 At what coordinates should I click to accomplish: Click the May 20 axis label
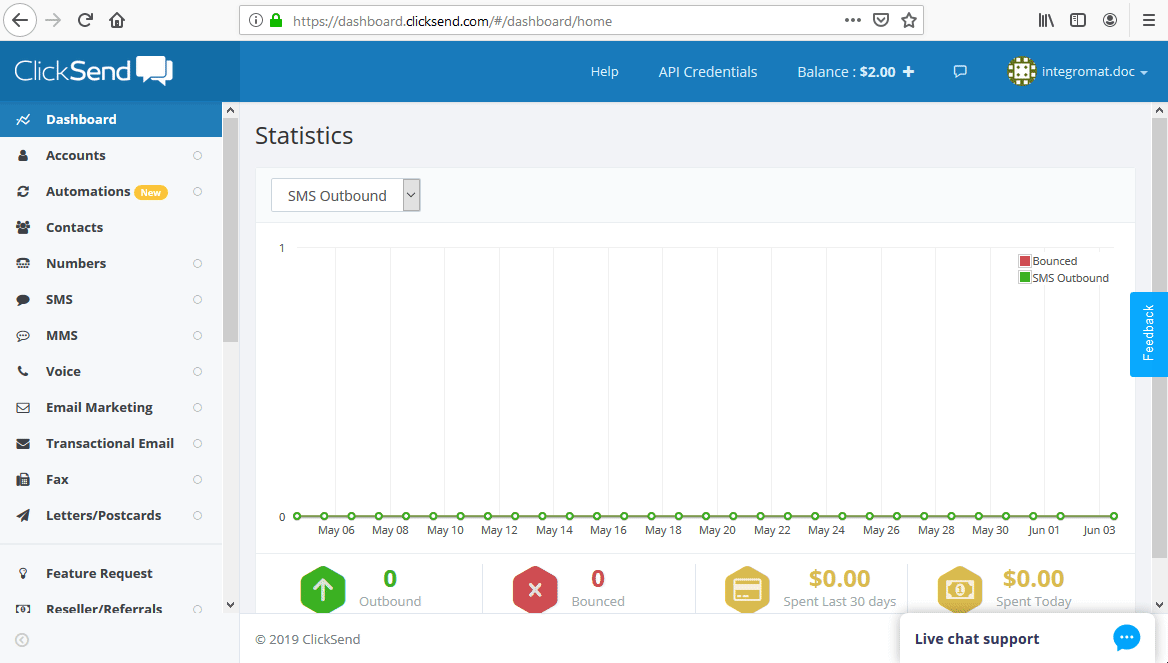[717, 530]
